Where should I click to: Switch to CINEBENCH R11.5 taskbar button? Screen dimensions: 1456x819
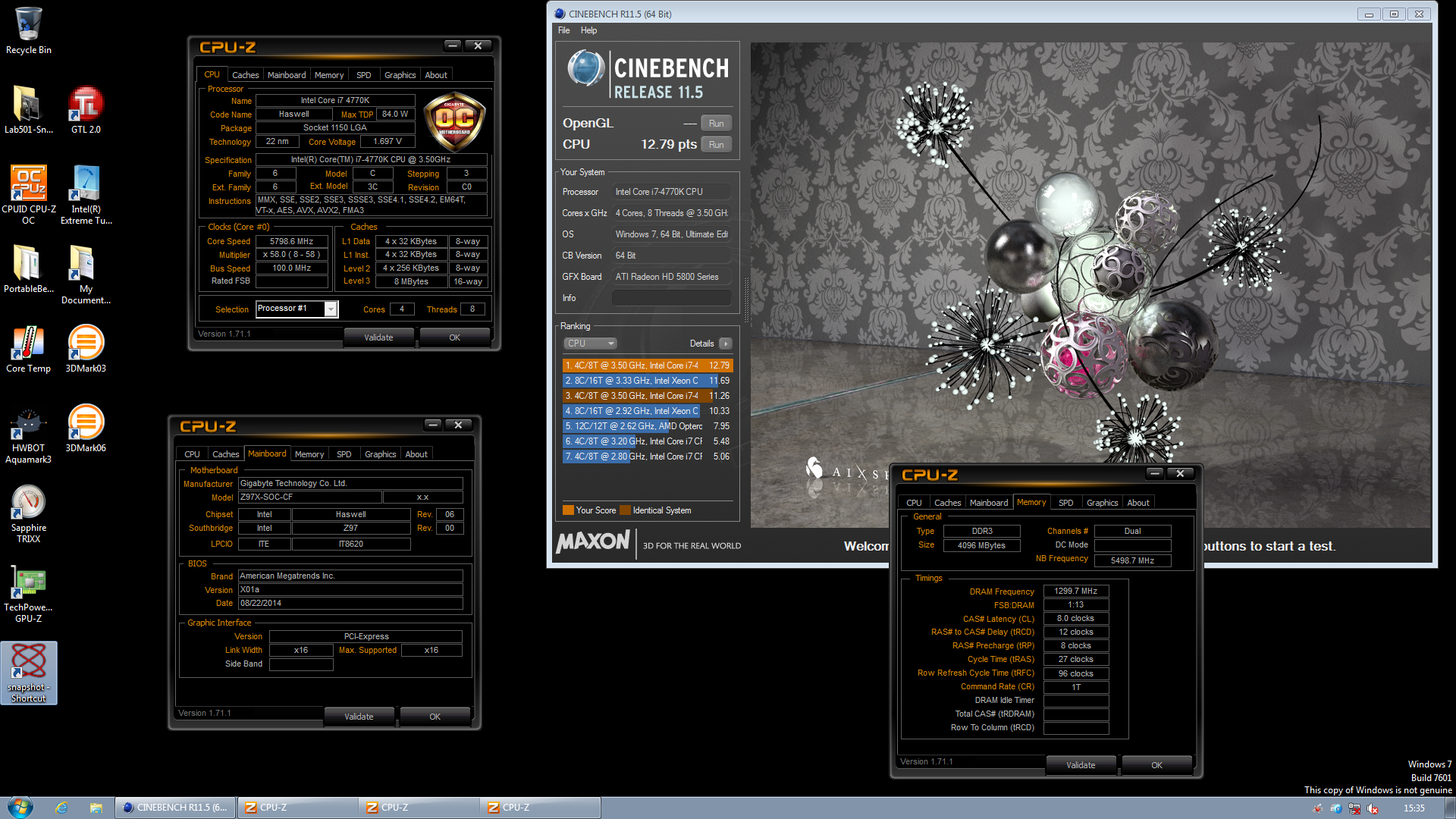175,808
